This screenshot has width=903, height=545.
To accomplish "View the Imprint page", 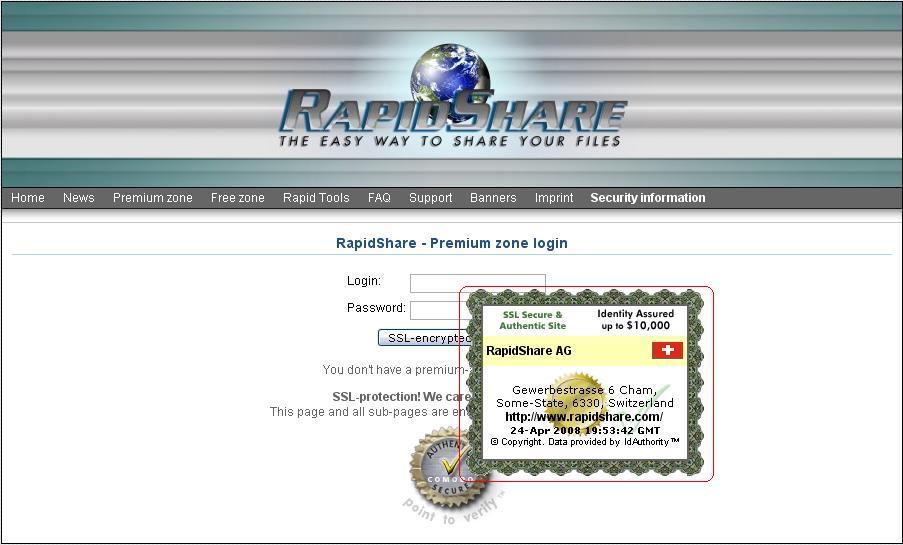I will (x=553, y=198).
